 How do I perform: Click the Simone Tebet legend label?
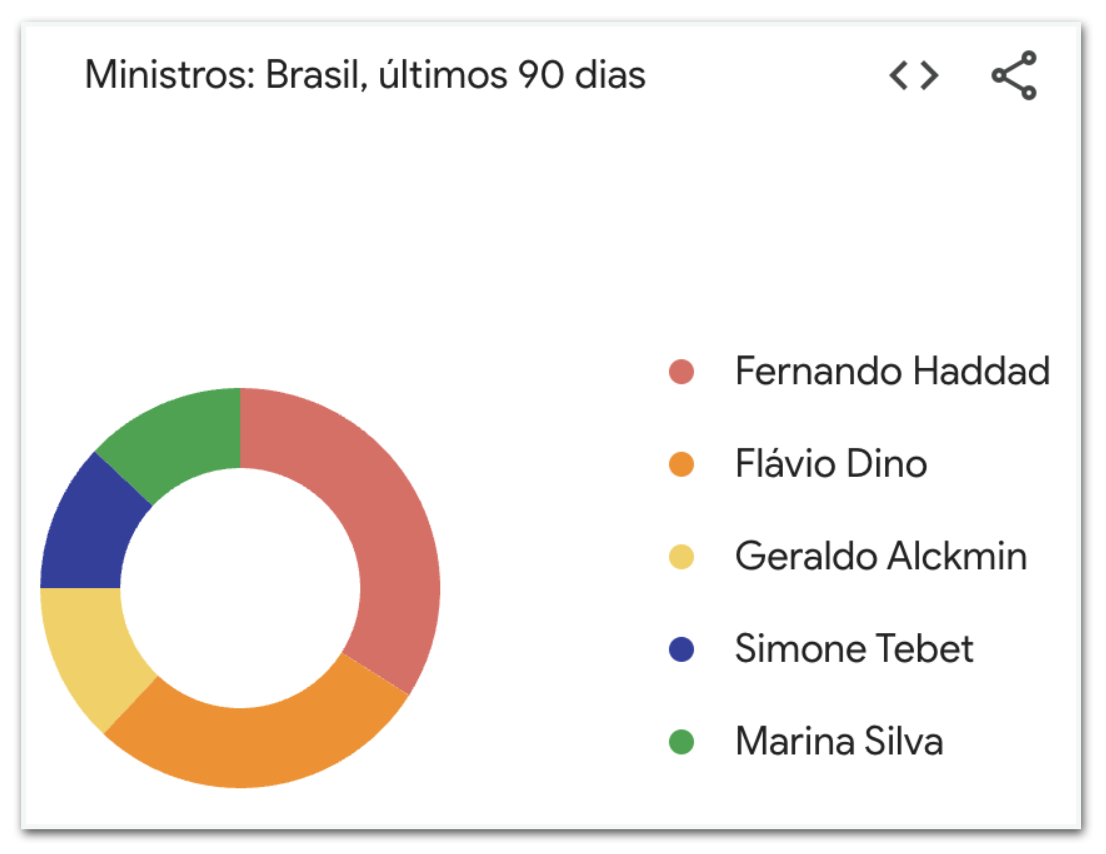[854, 648]
